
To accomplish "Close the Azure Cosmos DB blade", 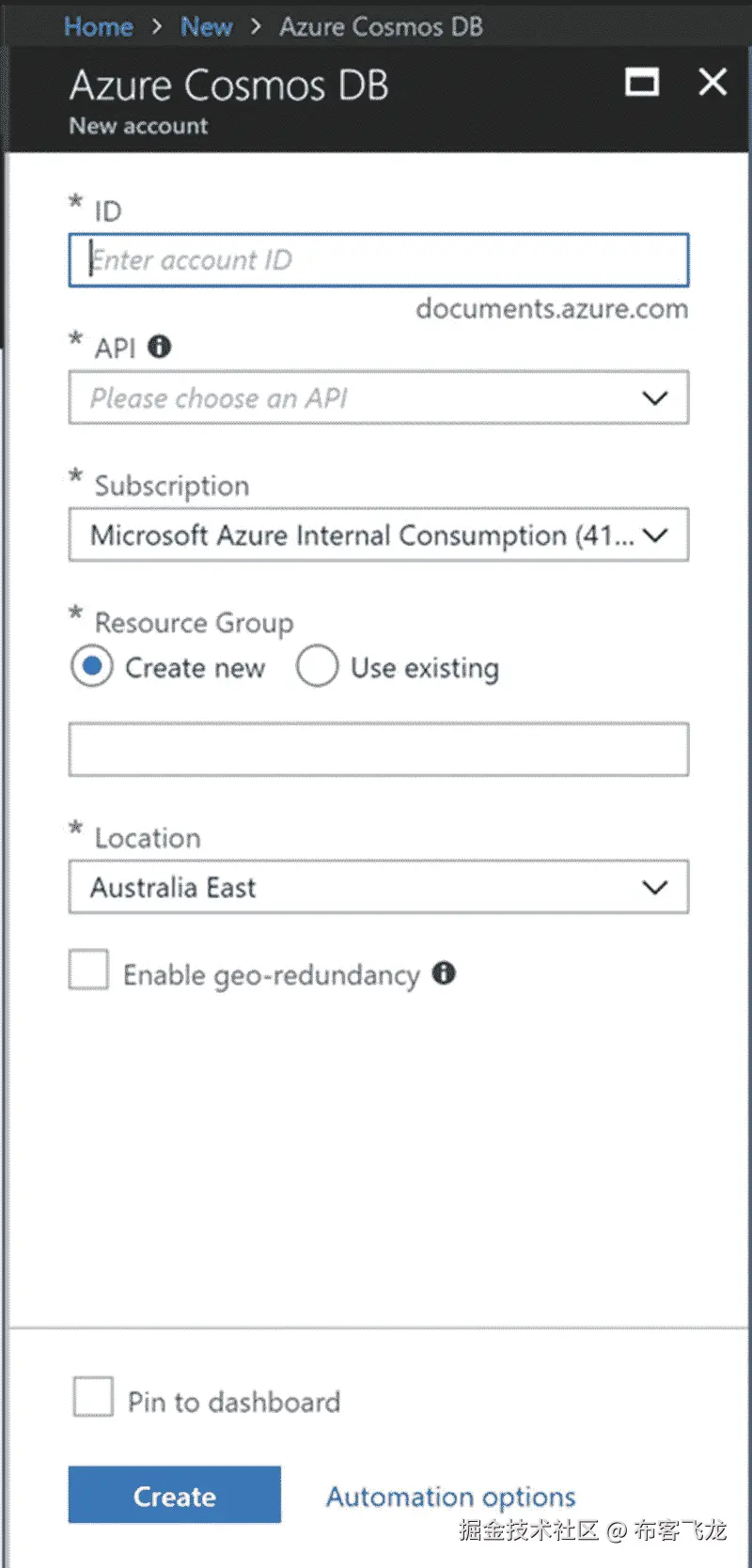I will click(x=713, y=83).
